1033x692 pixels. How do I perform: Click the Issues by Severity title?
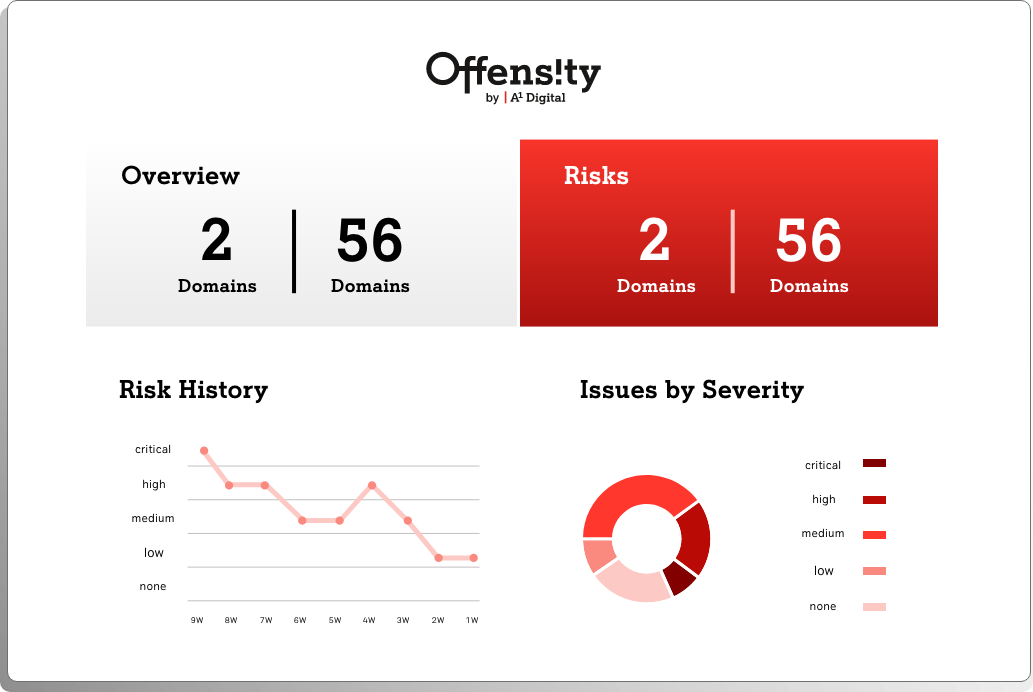pyautogui.click(x=692, y=389)
